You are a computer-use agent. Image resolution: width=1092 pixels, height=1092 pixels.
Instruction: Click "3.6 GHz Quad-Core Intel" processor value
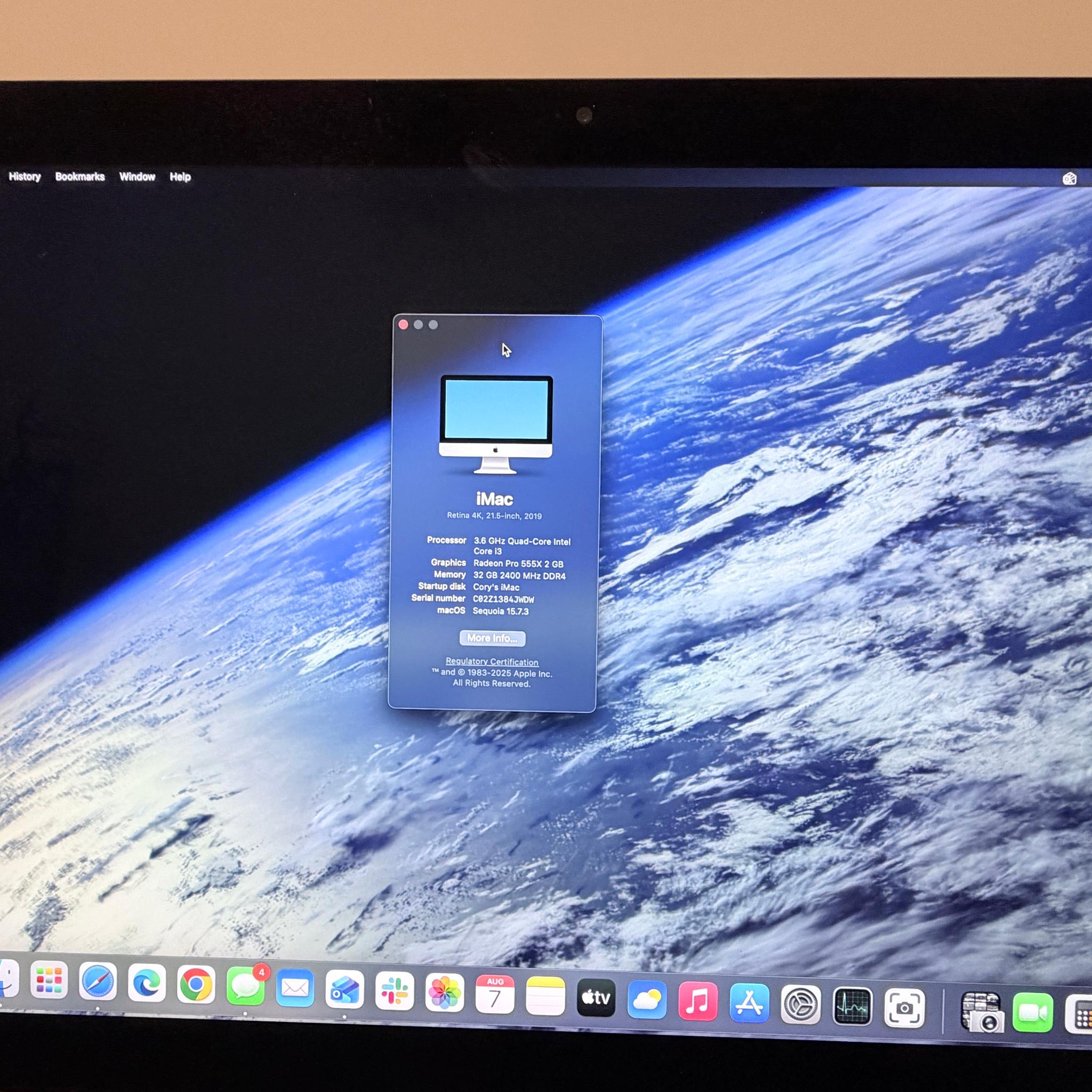coord(521,542)
